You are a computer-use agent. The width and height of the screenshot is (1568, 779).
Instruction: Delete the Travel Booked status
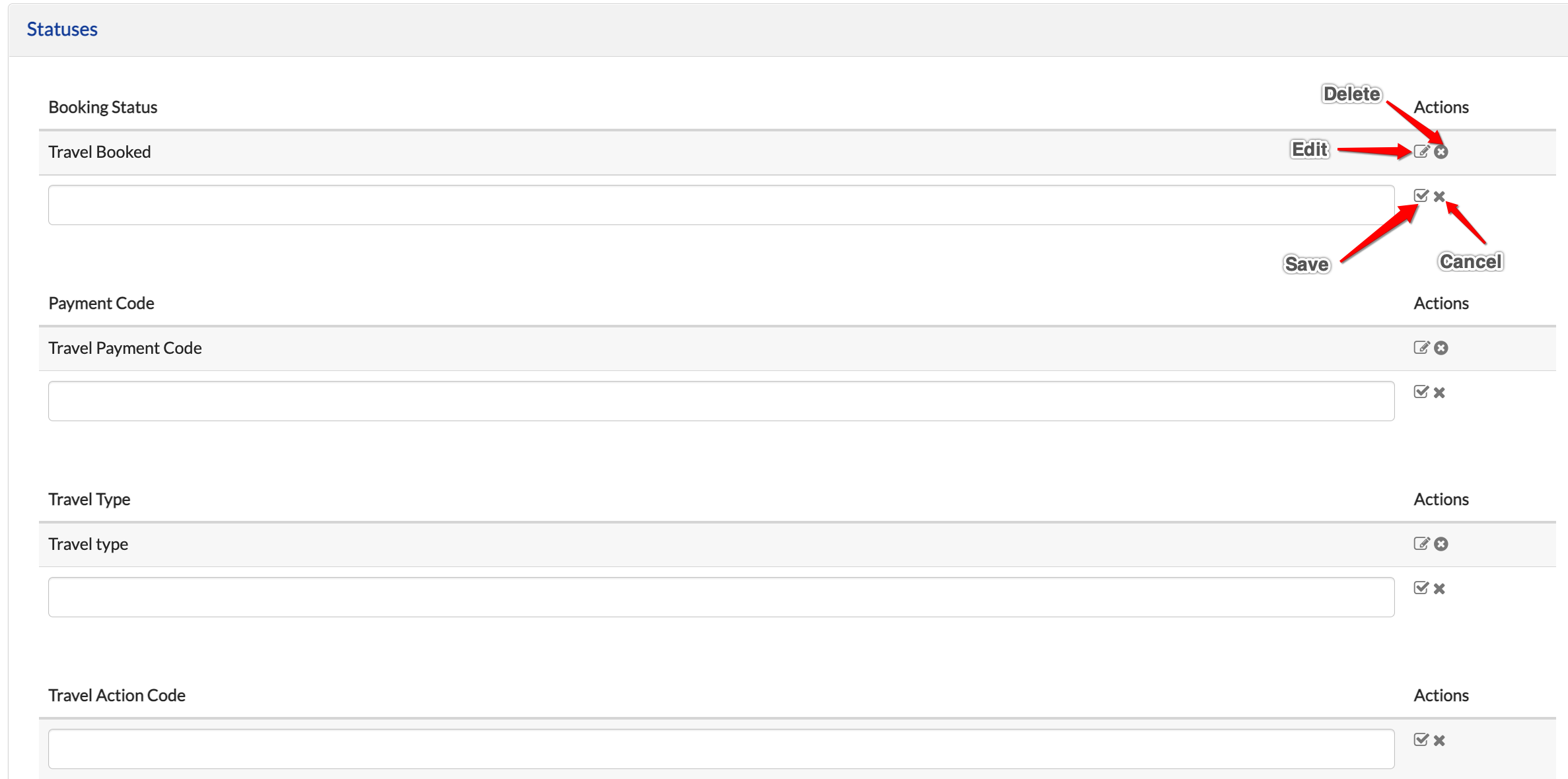[x=1441, y=152]
